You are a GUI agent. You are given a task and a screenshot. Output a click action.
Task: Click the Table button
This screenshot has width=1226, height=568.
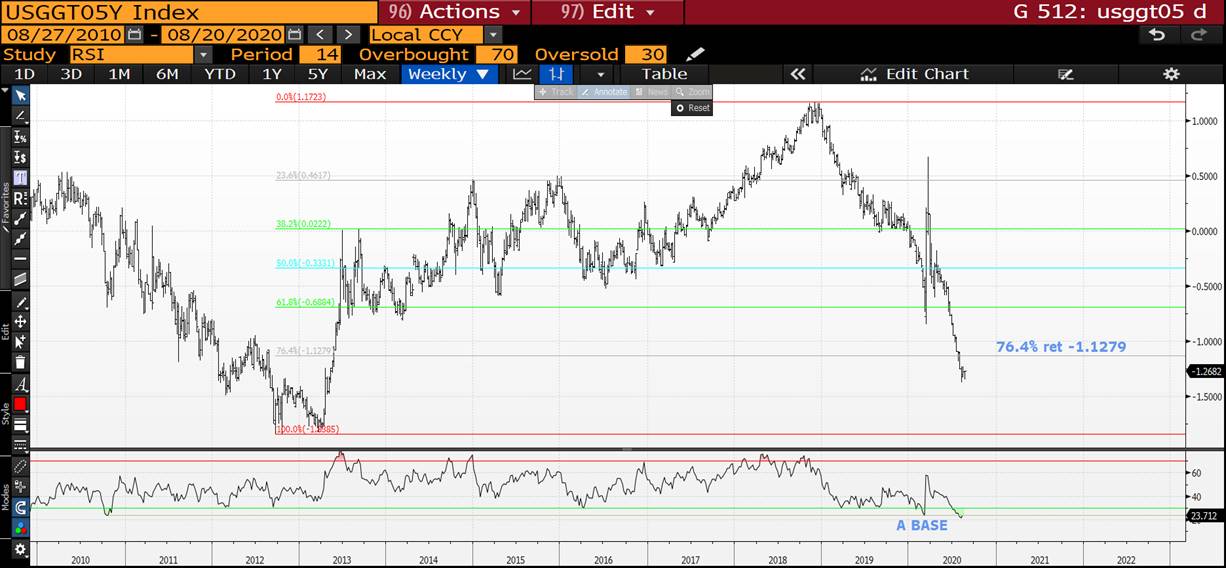(664, 74)
